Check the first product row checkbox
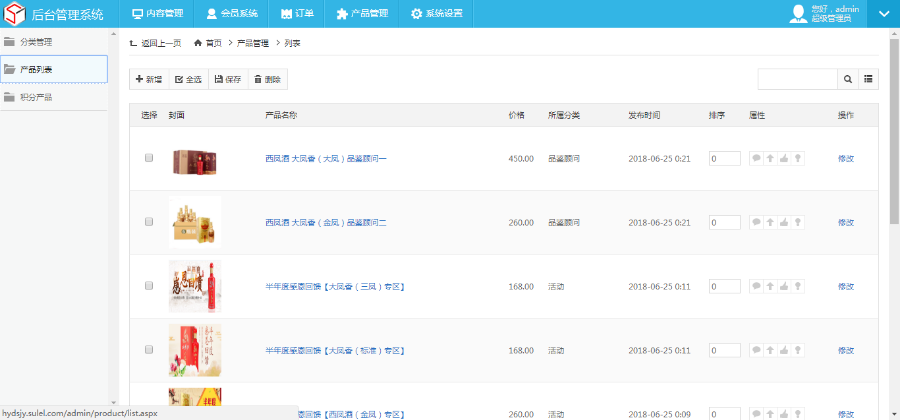The width and height of the screenshot is (900, 420). point(149,158)
